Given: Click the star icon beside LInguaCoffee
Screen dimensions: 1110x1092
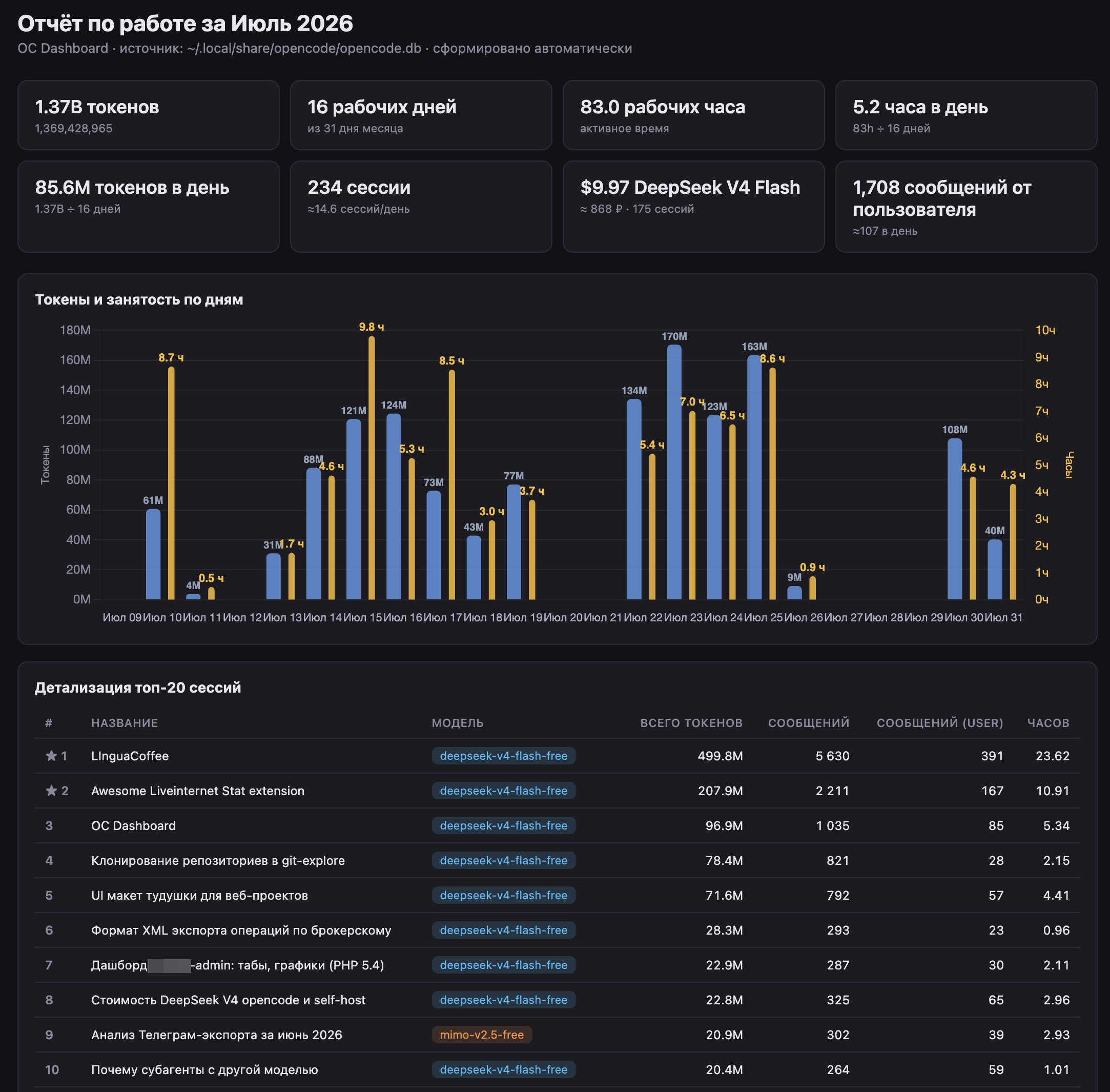Looking at the screenshot, I should click(51, 756).
